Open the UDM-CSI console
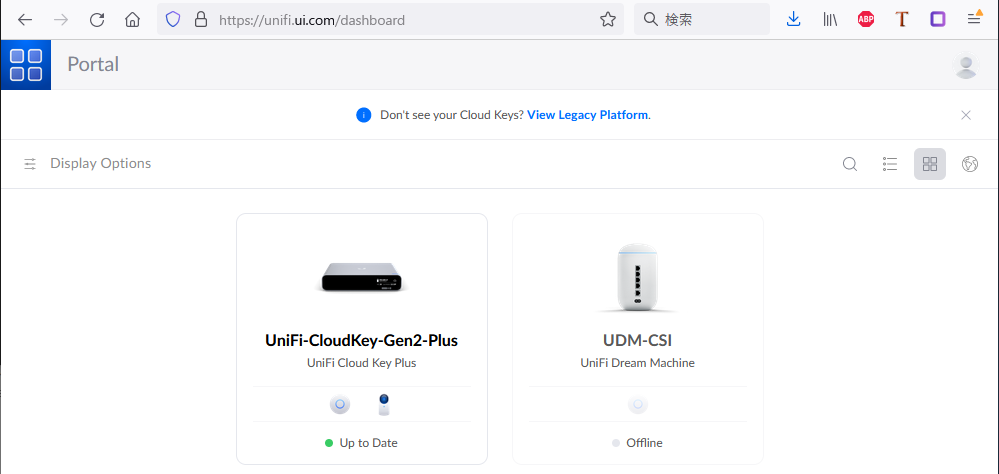The height and width of the screenshot is (474, 999). (x=637, y=340)
